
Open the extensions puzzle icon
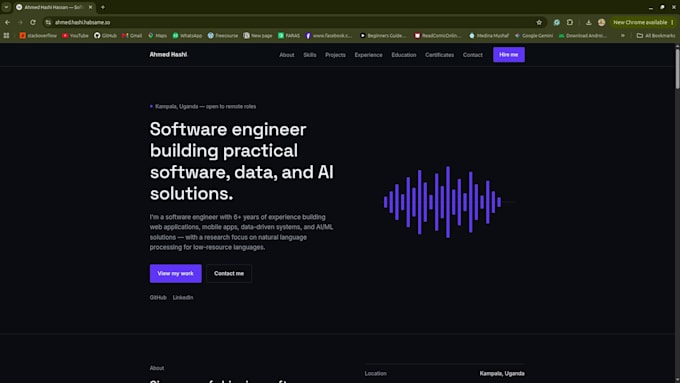(570, 22)
